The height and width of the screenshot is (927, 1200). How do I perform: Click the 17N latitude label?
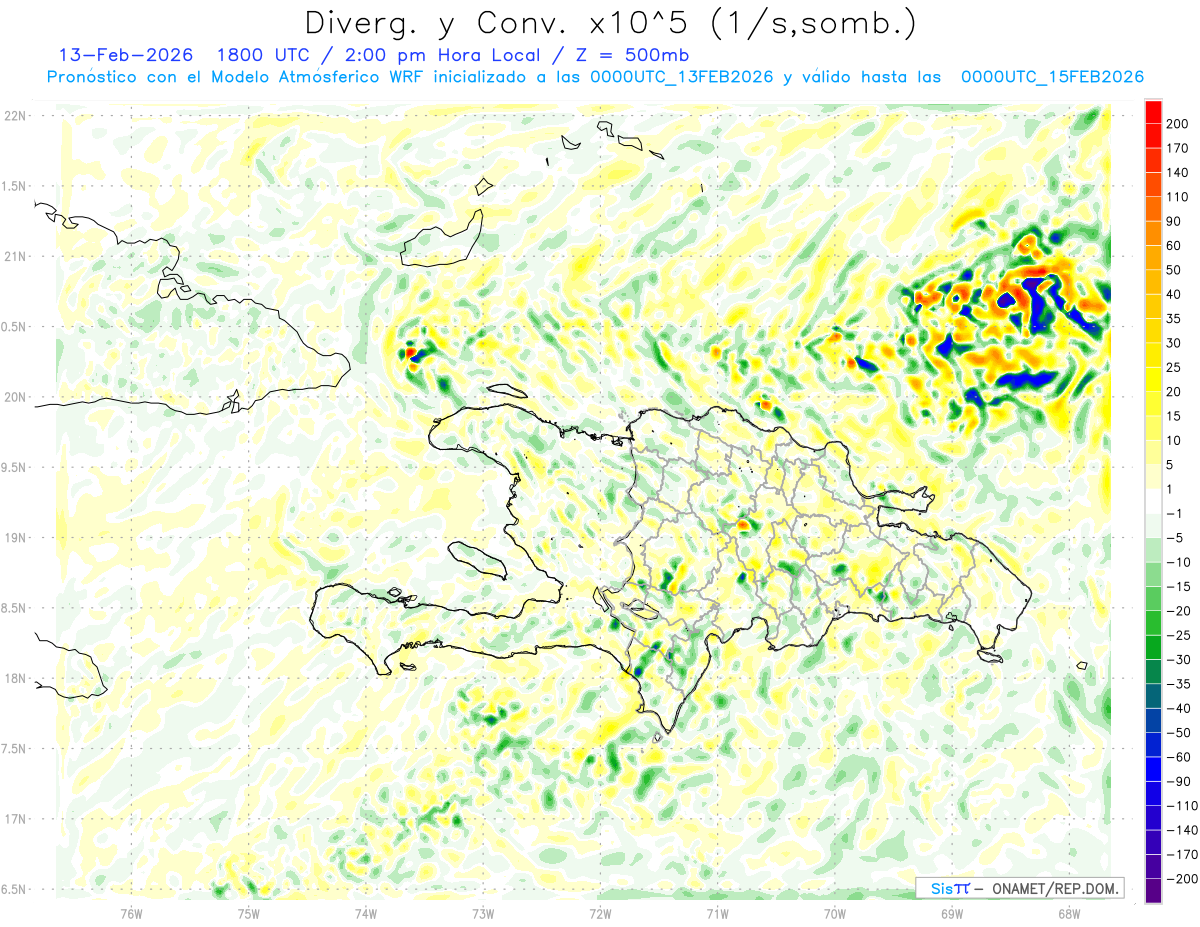tap(15, 819)
